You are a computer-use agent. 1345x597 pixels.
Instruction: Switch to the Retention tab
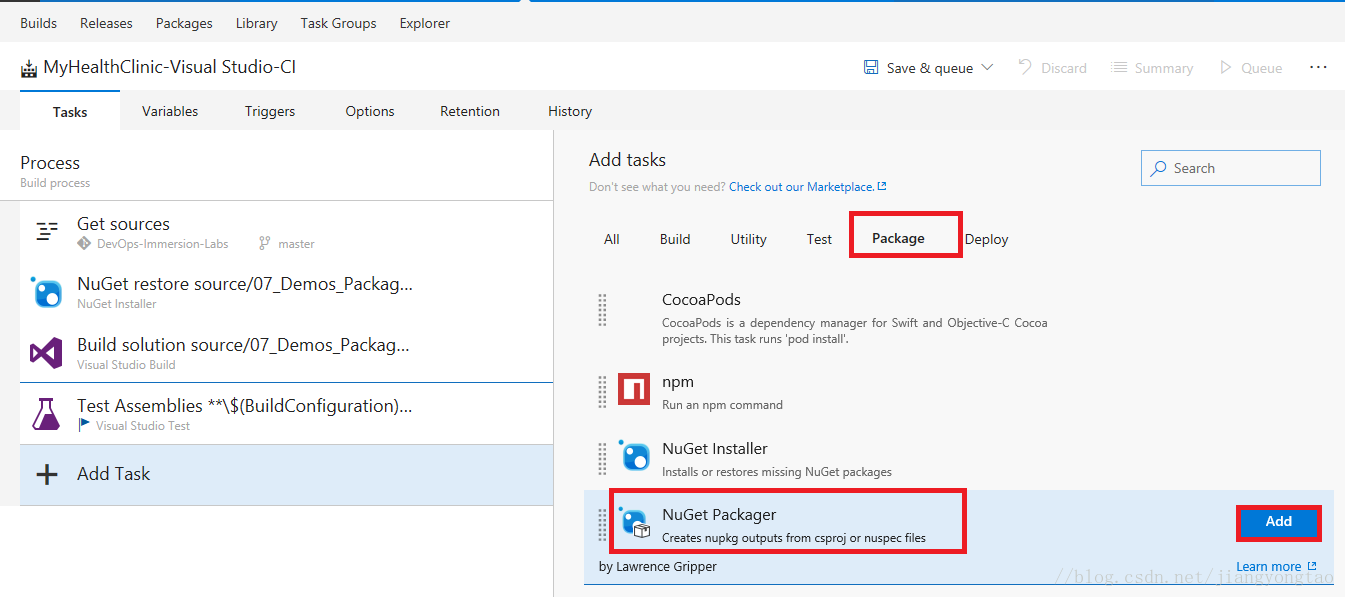470,111
